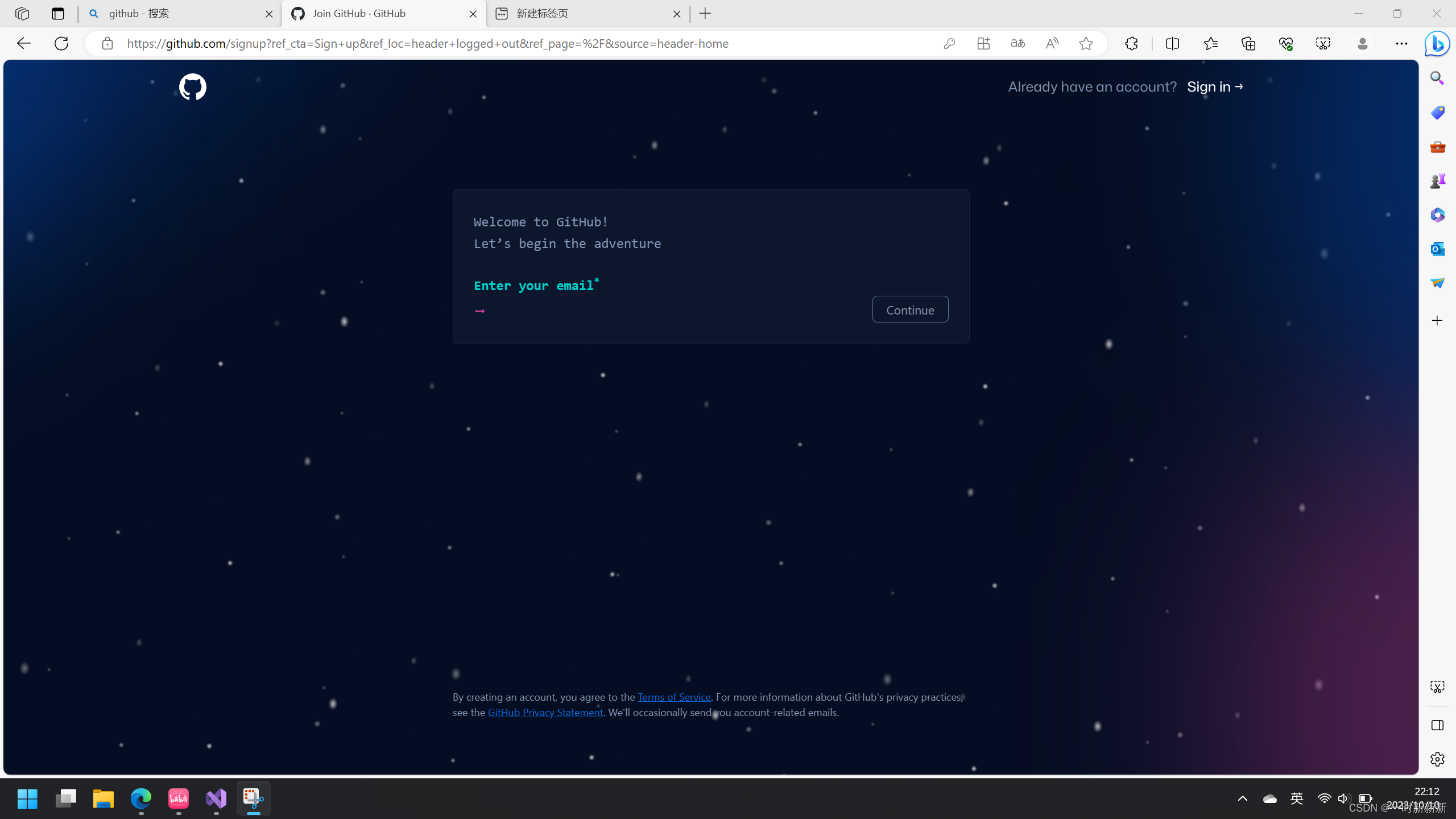1456x819 pixels.
Task: Toggle split screen view
Action: [1172, 44]
